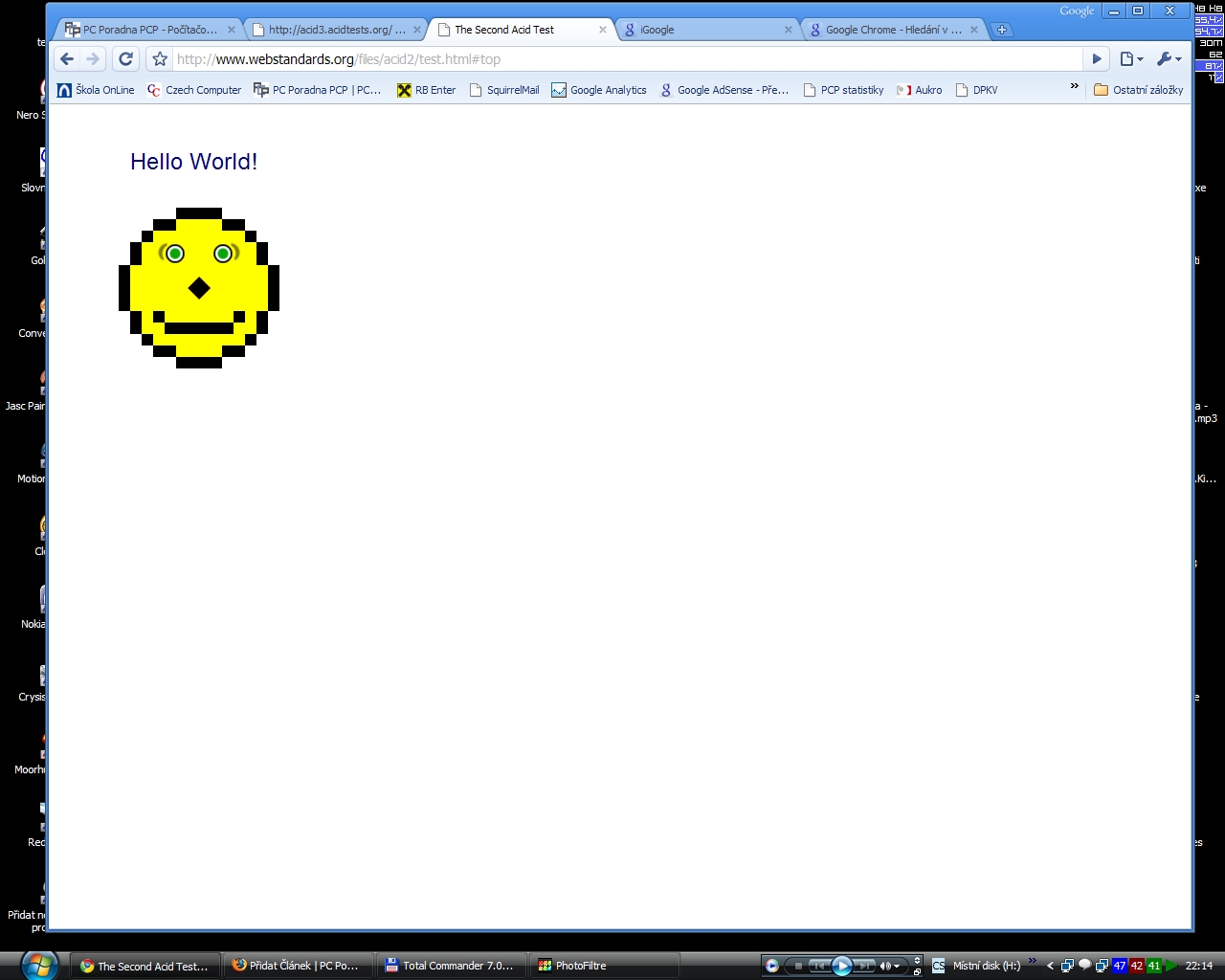Click the Go arrow beside address bar
1225x980 pixels.
(x=1097, y=59)
